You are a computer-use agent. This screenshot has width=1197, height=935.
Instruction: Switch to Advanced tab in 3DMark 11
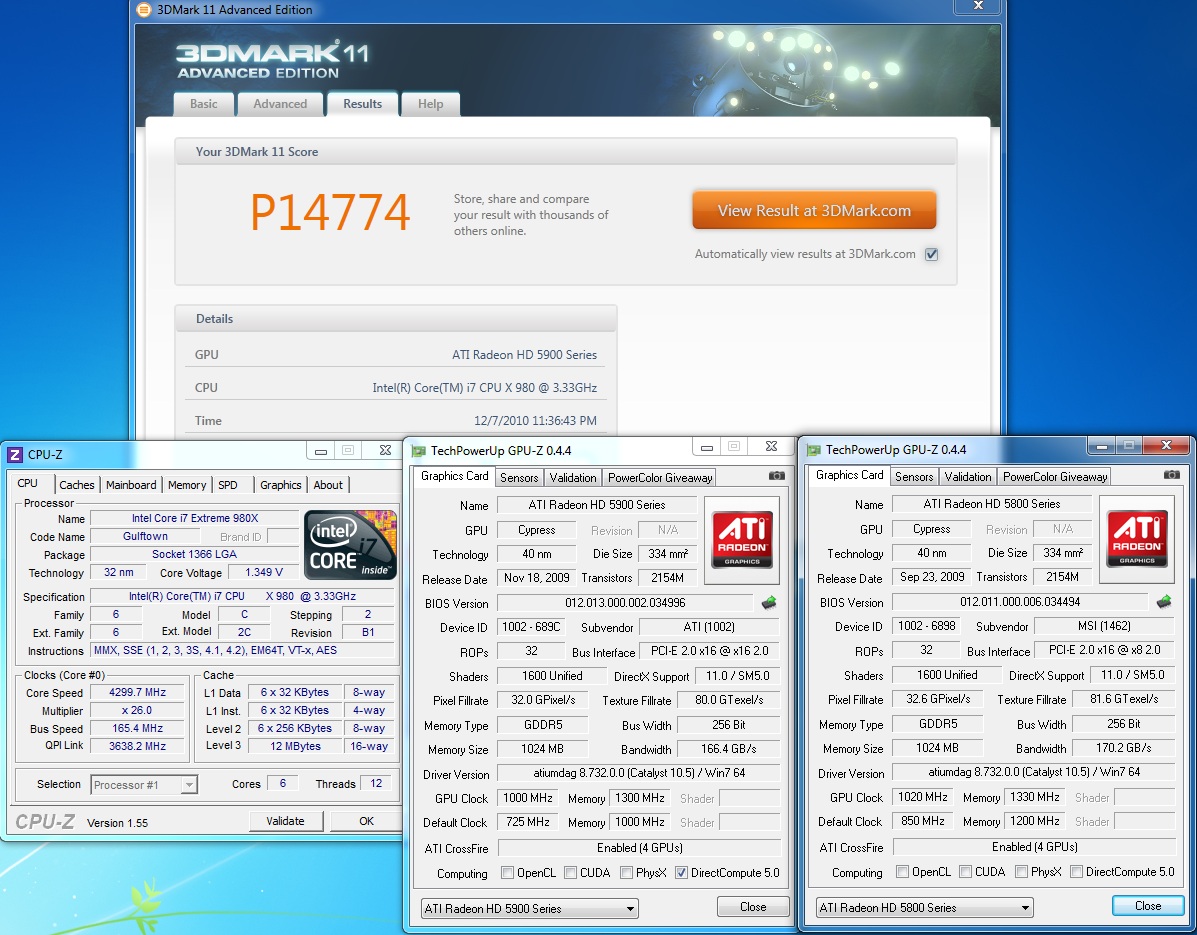coord(280,104)
